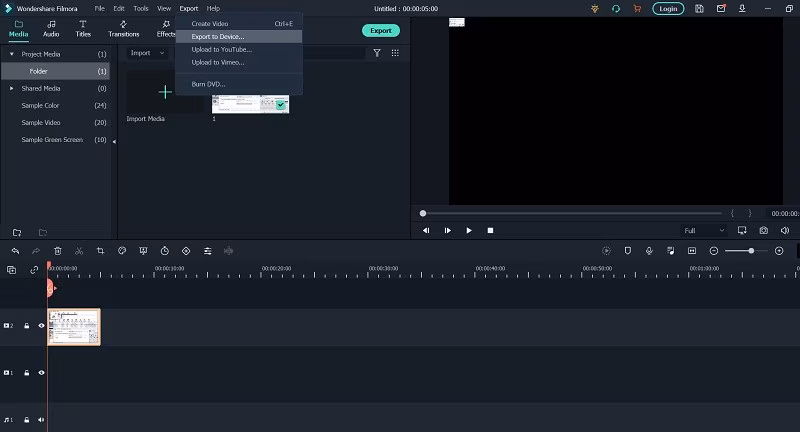Select the Render Preview icon

click(x=606, y=251)
